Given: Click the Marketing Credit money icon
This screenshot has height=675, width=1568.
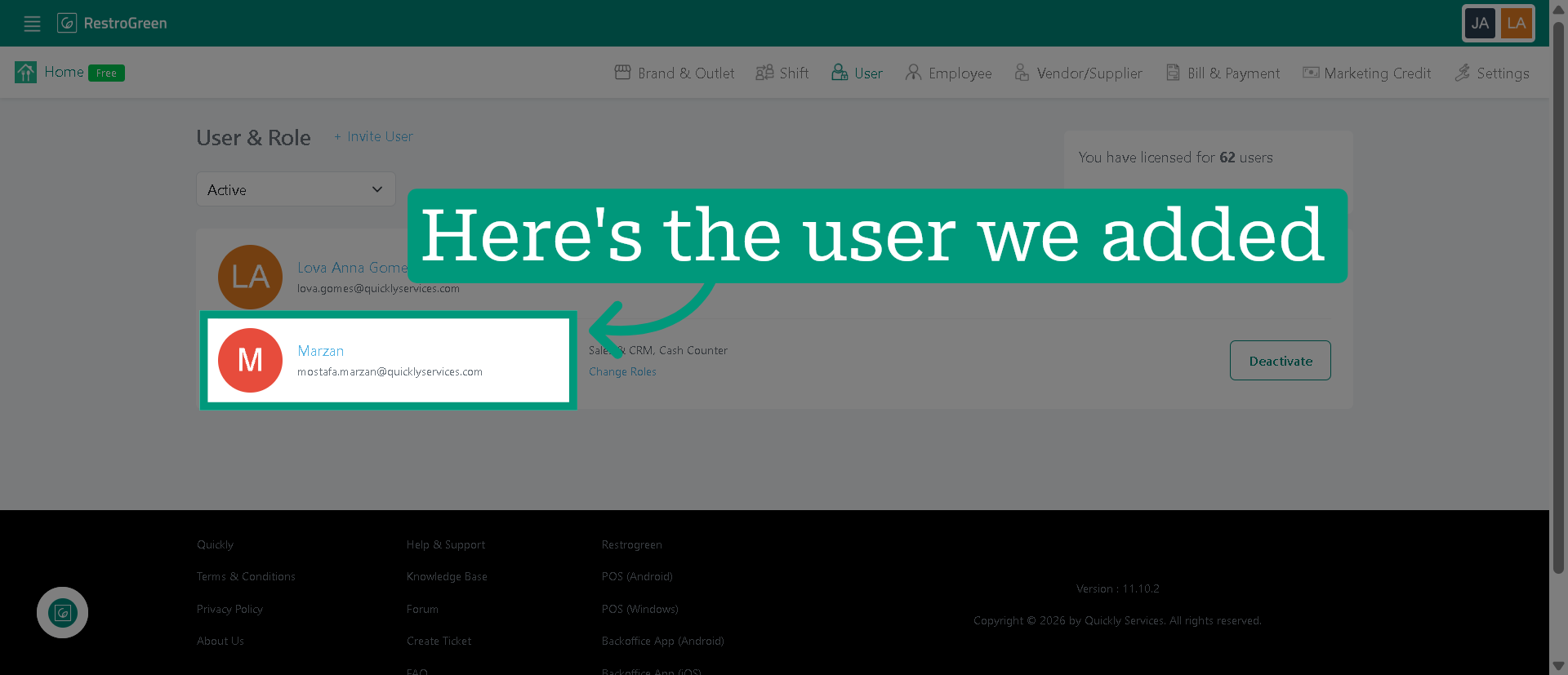Looking at the screenshot, I should coord(1311,73).
